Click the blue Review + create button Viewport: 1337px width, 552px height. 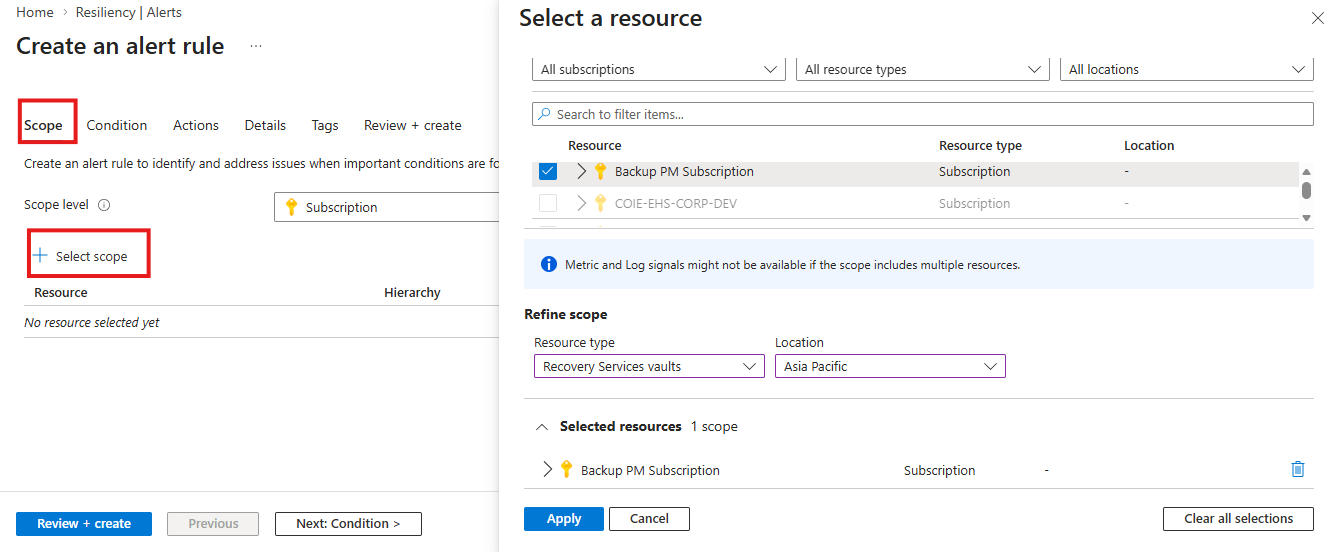click(x=84, y=524)
